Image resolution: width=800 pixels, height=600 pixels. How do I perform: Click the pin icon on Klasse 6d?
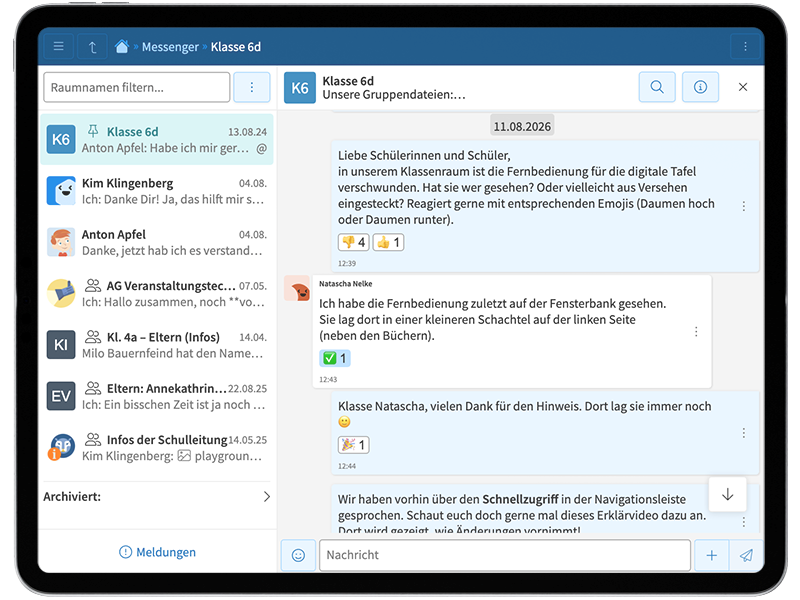pyautogui.click(x=93, y=131)
